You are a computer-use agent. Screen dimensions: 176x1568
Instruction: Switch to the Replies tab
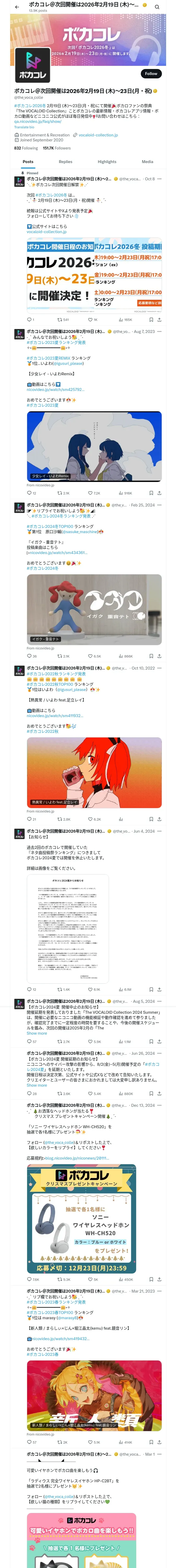coord(65,162)
